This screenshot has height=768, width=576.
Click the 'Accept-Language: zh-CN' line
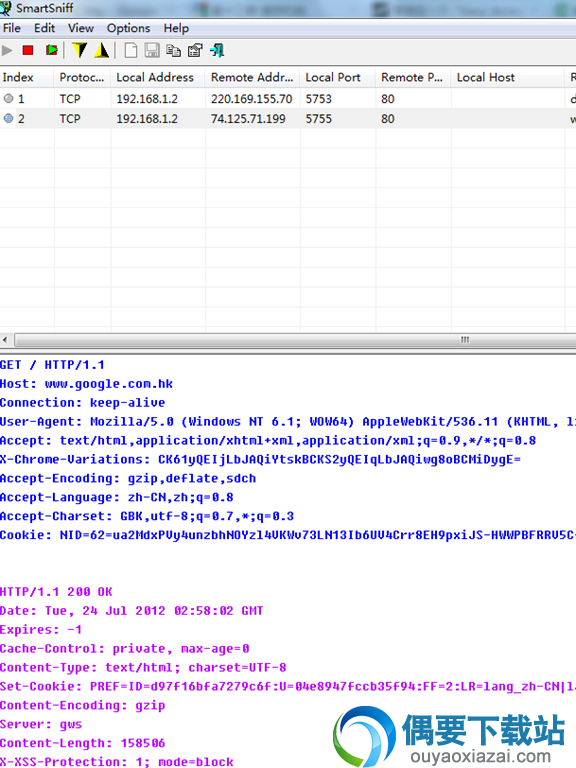tap(117, 498)
